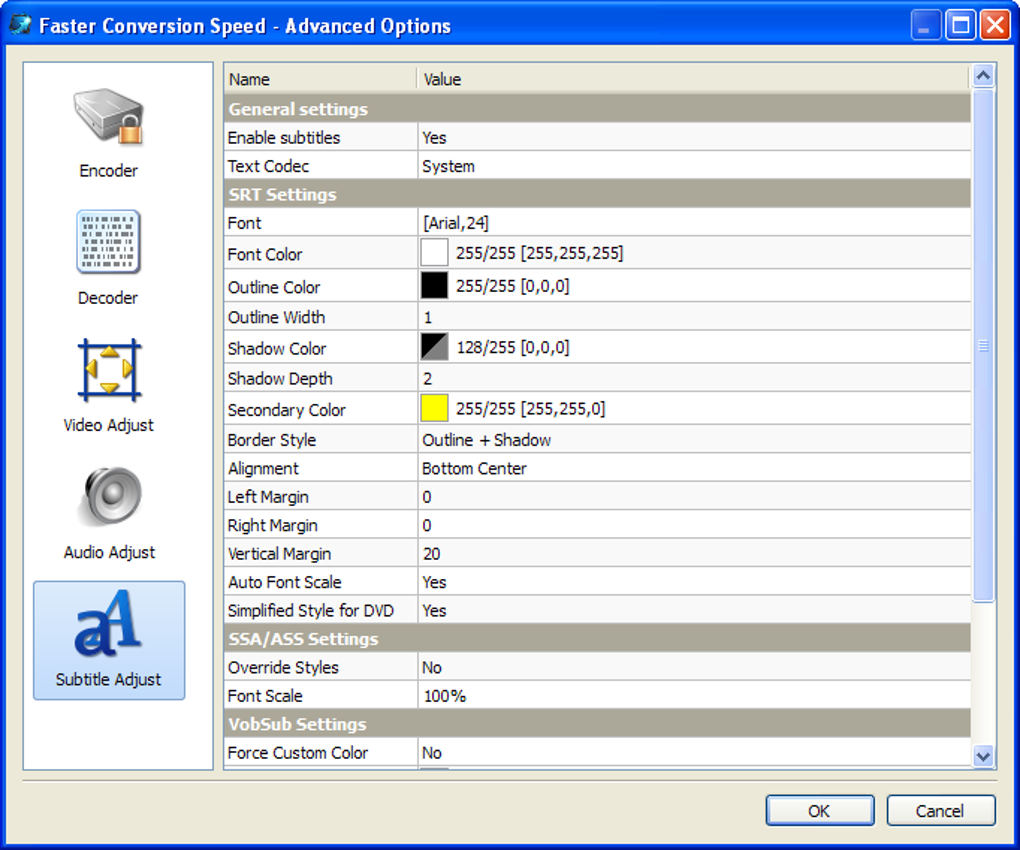Viewport: 1020px width, 850px height.
Task: Click the 255/255 [255,255,0] secondary text
Action: point(530,408)
